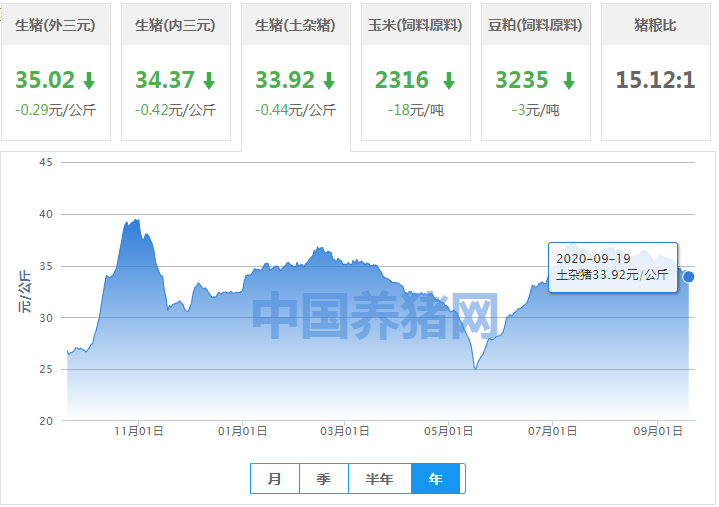Image resolution: width=719 pixels, height=507 pixels.
Task: Click the -18元/吨 change text
Action: [x=416, y=110]
